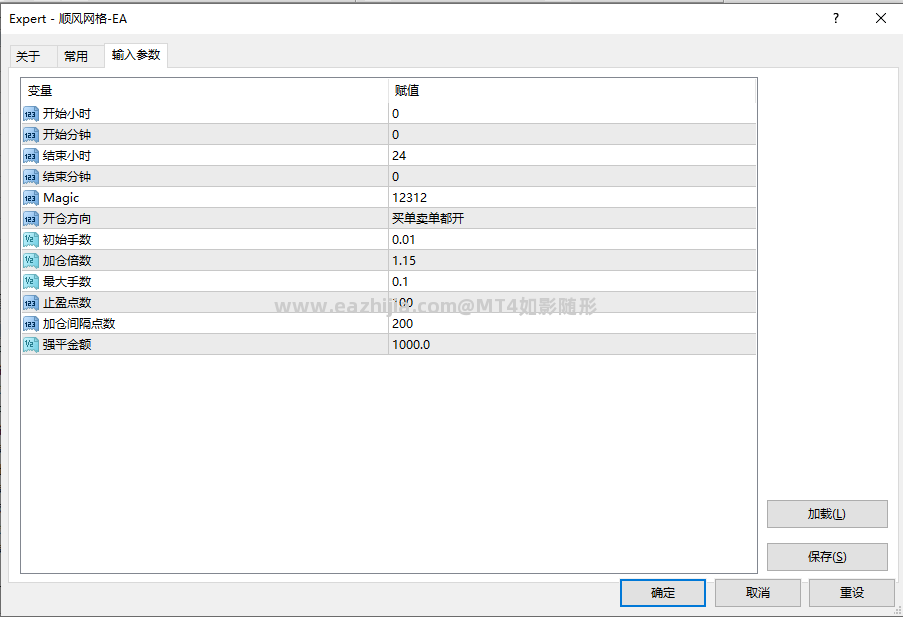
Task: Click the 最大手数 value 0.1
Action: pos(400,282)
